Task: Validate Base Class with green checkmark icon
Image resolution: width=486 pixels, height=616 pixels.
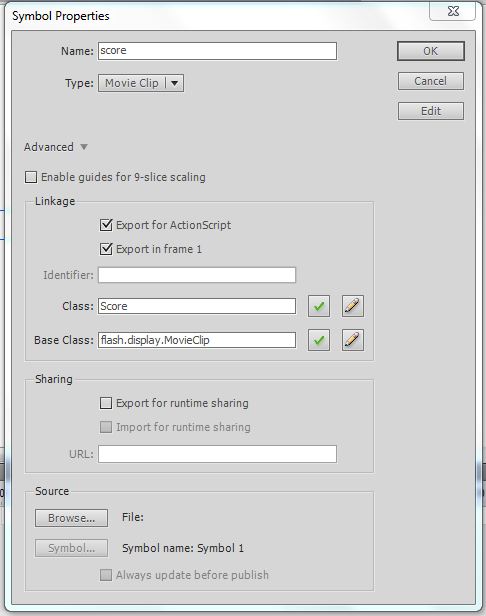Action: 319,340
